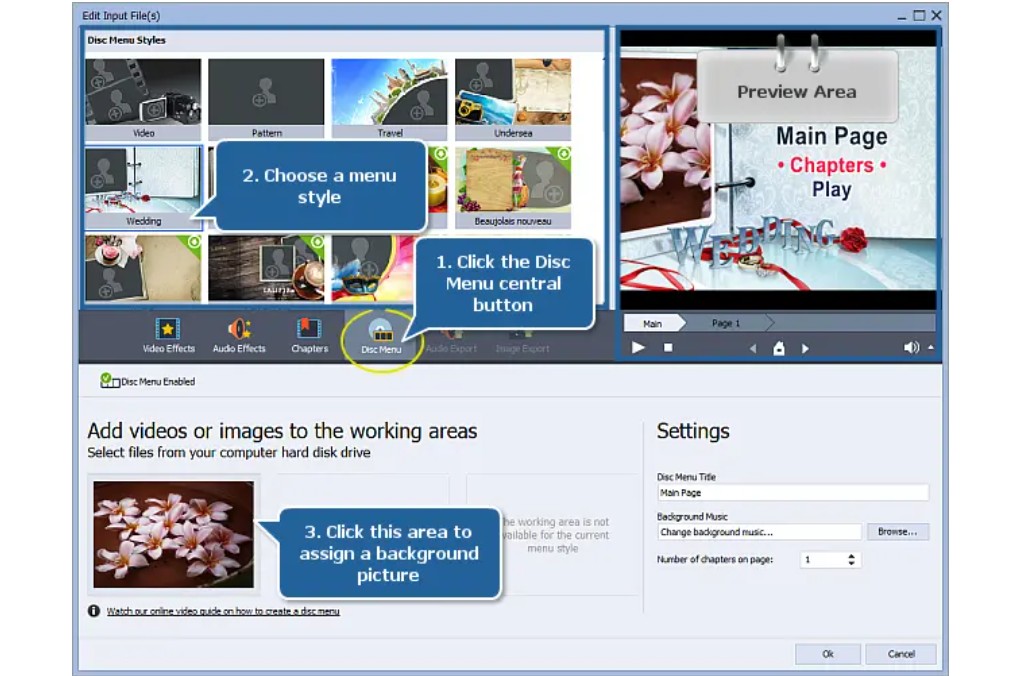The image size is (1022, 676).
Task: Click the flowers background picture thumbnail
Action: pyautogui.click(x=173, y=534)
